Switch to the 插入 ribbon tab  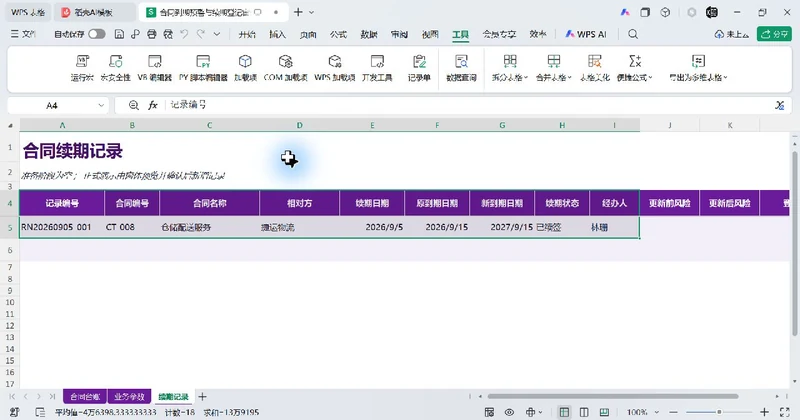(277, 34)
